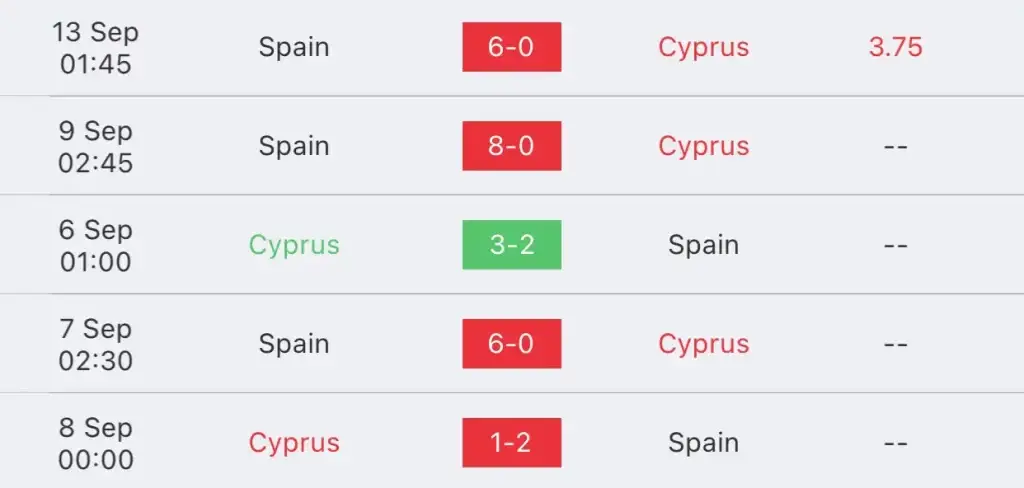
Task: Open the 8-0 score badge
Action: (x=511, y=146)
